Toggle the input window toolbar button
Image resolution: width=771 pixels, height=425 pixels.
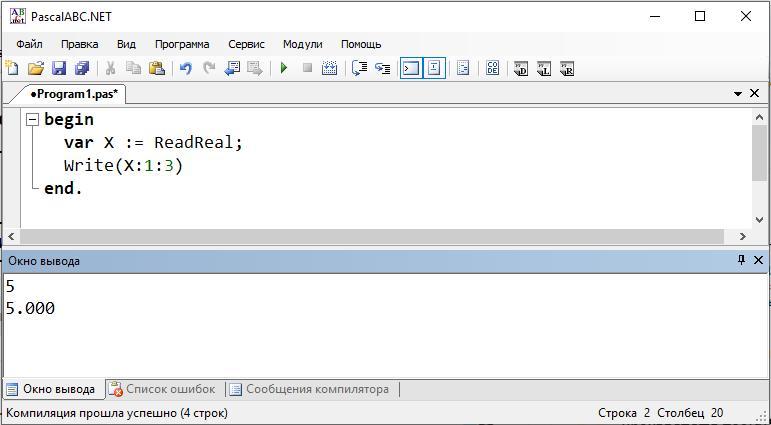click(434, 68)
